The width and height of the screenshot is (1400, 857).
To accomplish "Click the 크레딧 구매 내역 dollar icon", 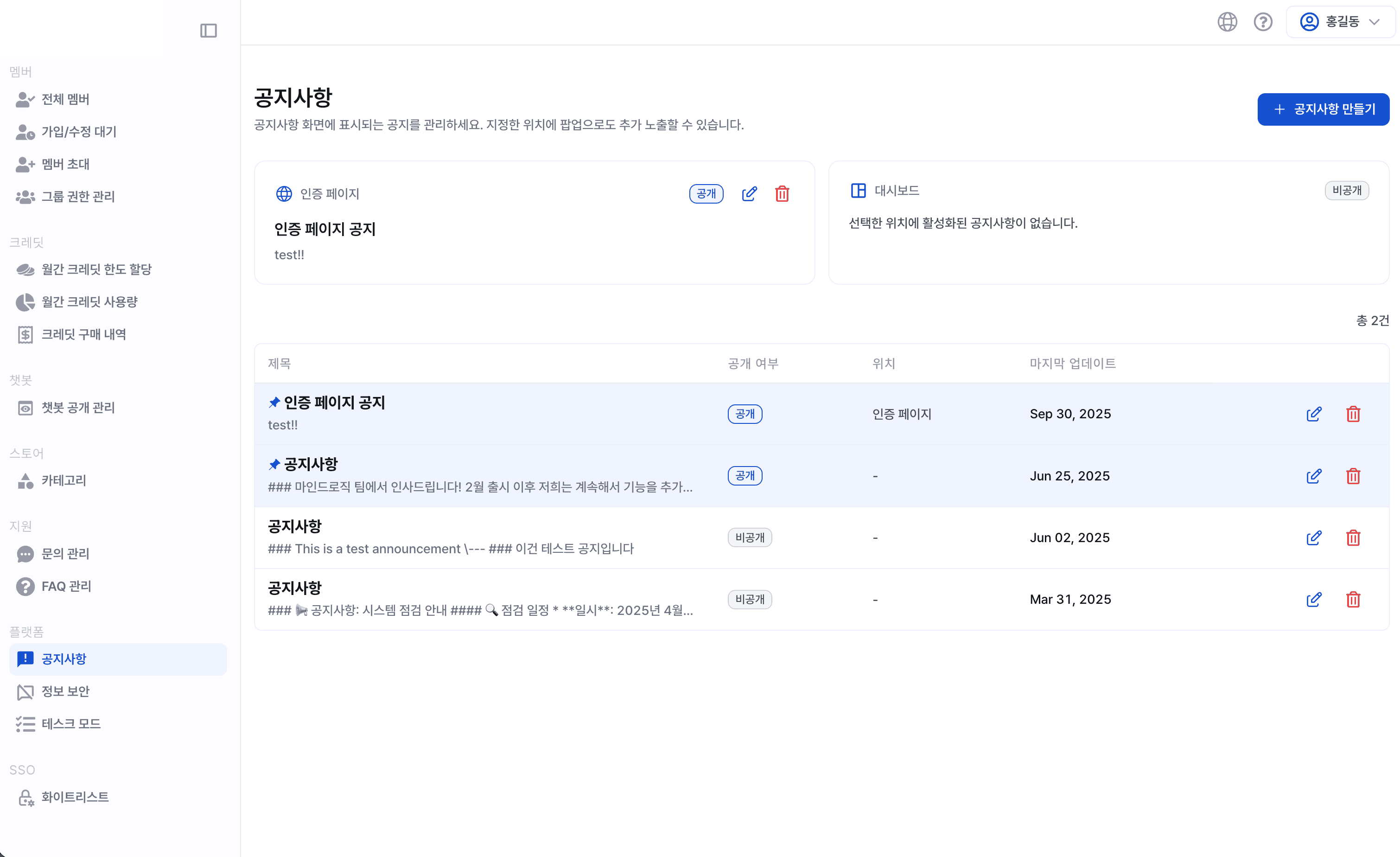I will click(25, 335).
